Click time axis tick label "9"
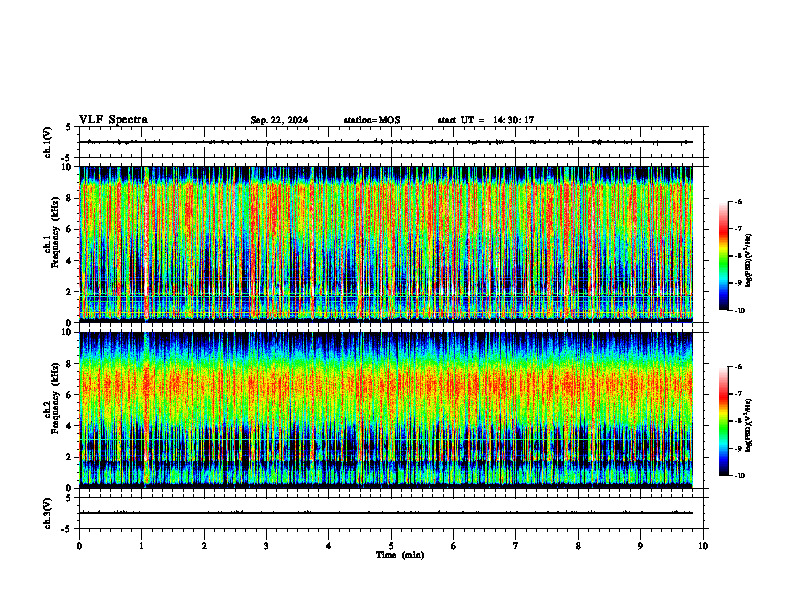The width and height of the screenshot is (792, 612). [x=640, y=546]
